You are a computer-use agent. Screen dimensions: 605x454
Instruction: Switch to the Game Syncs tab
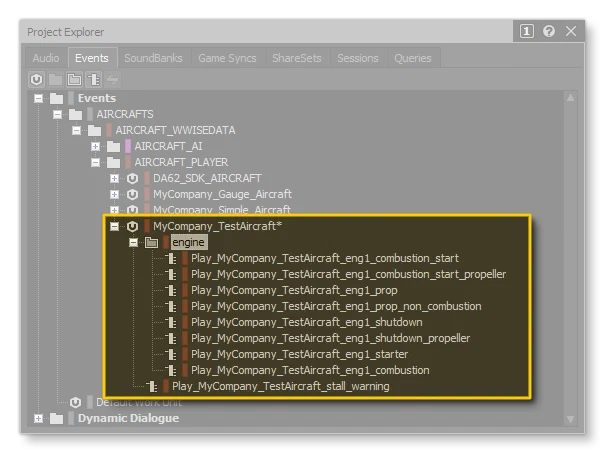point(227,58)
